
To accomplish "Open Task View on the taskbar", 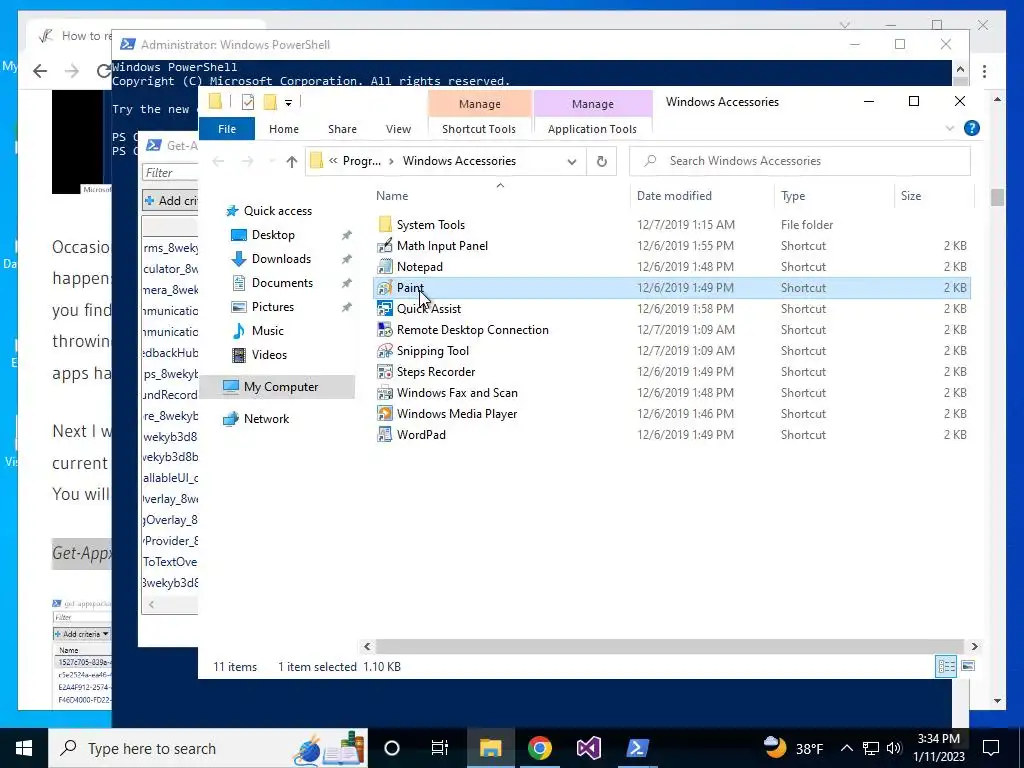I will pos(440,748).
